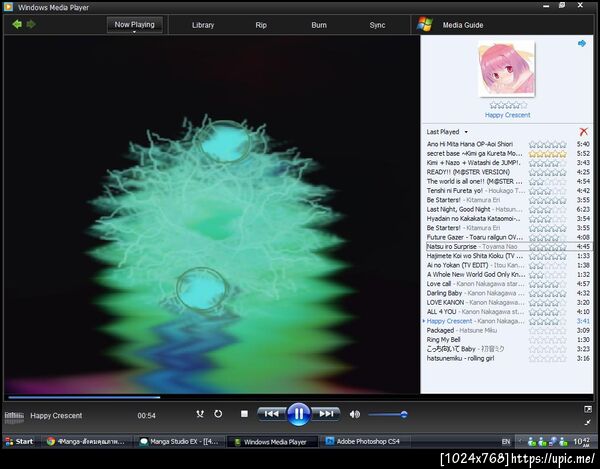Stop playback

click(x=244, y=414)
